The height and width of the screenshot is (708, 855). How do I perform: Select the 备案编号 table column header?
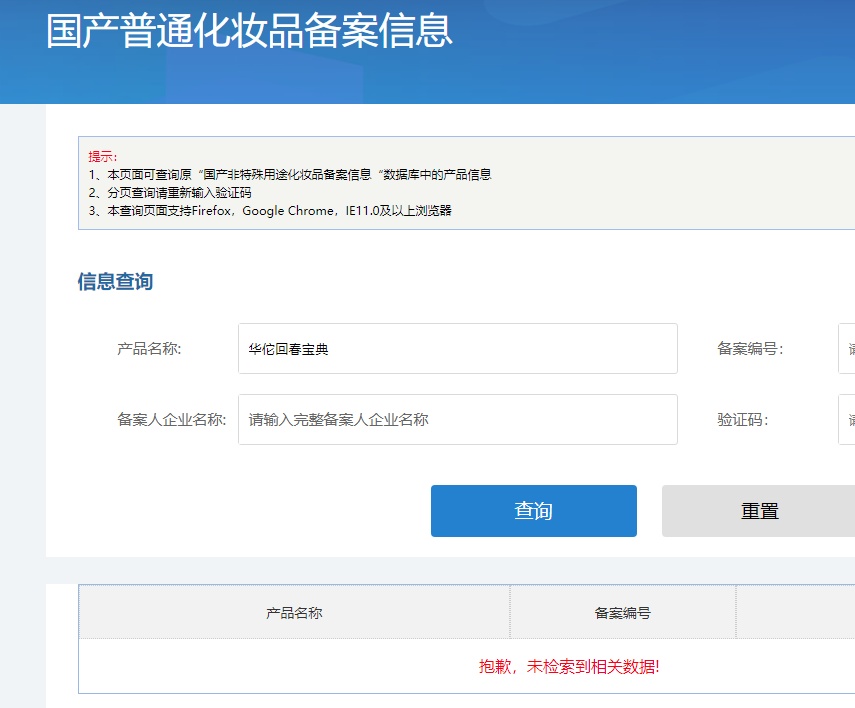coord(622,613)
